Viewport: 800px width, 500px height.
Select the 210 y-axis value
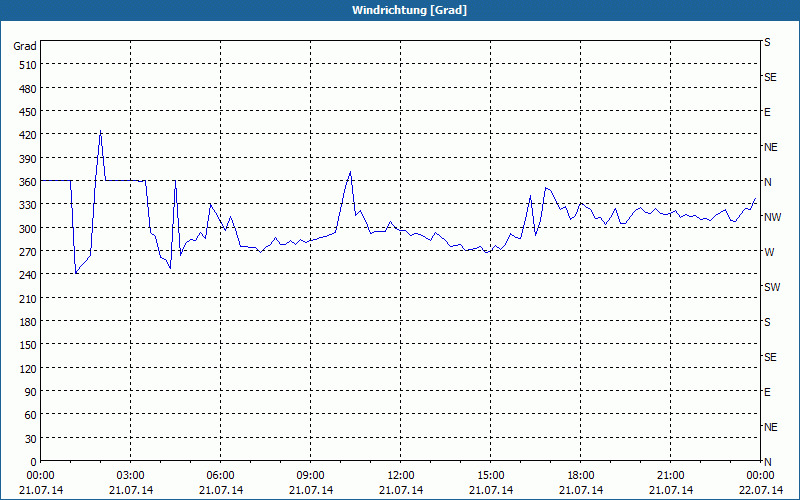pyautogui.click(x=28, y=298)
